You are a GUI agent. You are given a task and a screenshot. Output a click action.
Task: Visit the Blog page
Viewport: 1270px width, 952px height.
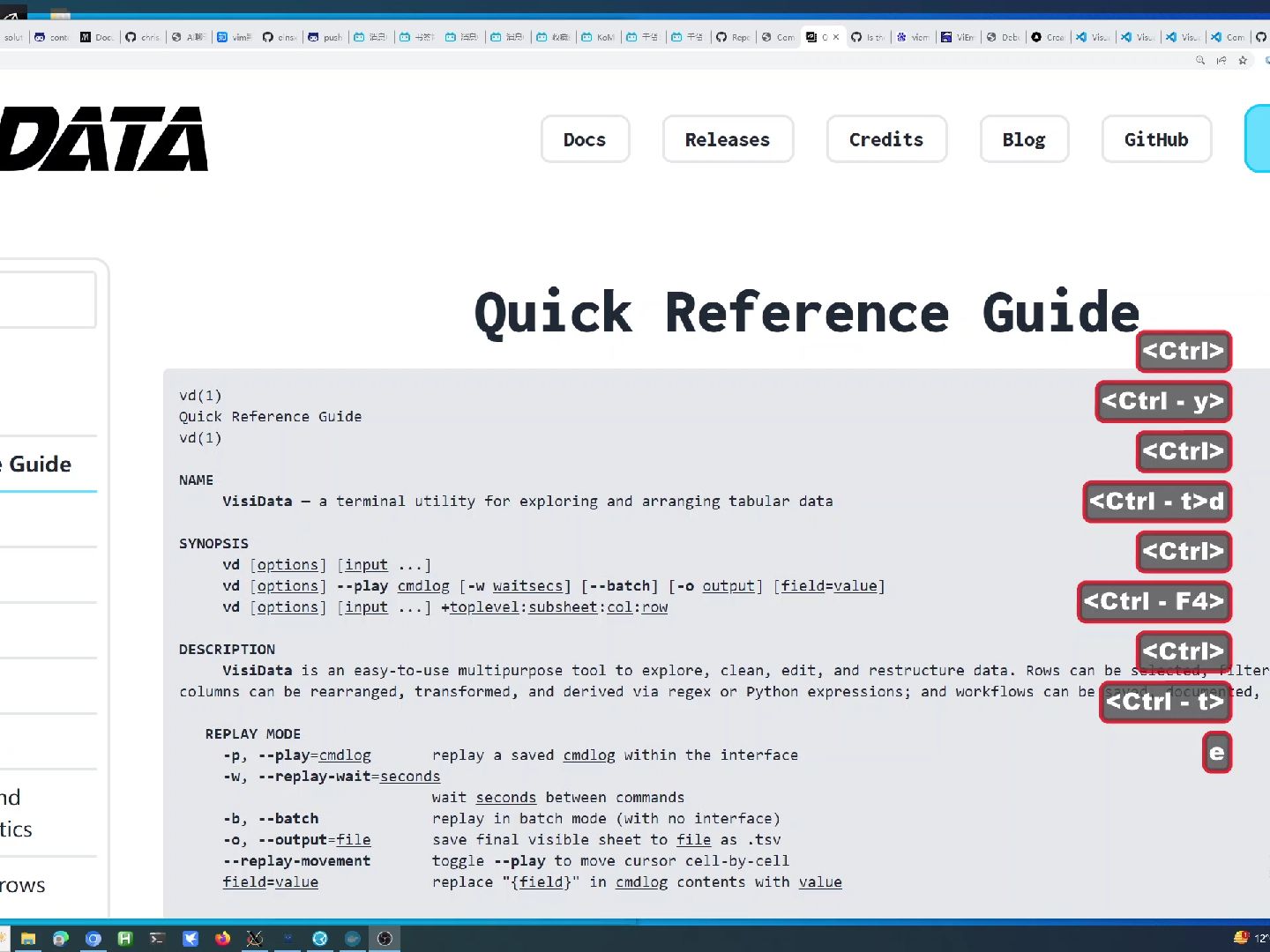pyautogui.click(x=1024, y=139)
